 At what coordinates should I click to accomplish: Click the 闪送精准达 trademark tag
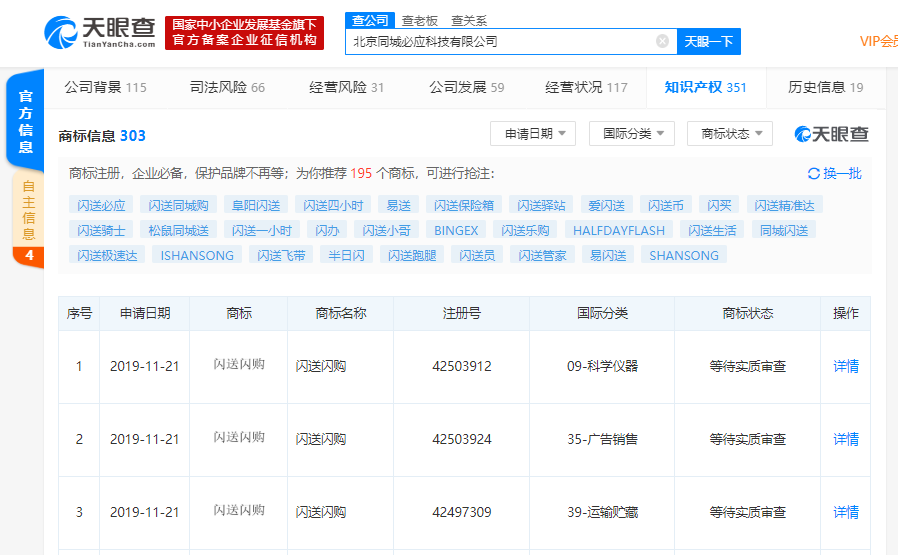click(785, 205)
